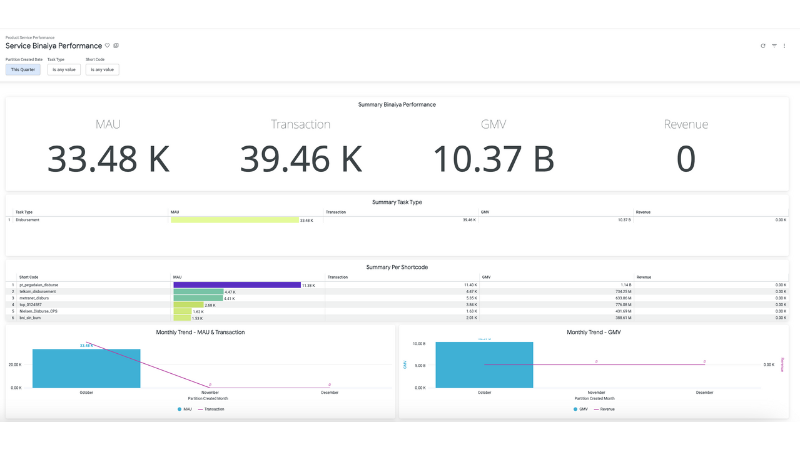This screenshot has height=450, width=800.
Task: Click the Disbursement MAU bar
Action: point(235,220)
